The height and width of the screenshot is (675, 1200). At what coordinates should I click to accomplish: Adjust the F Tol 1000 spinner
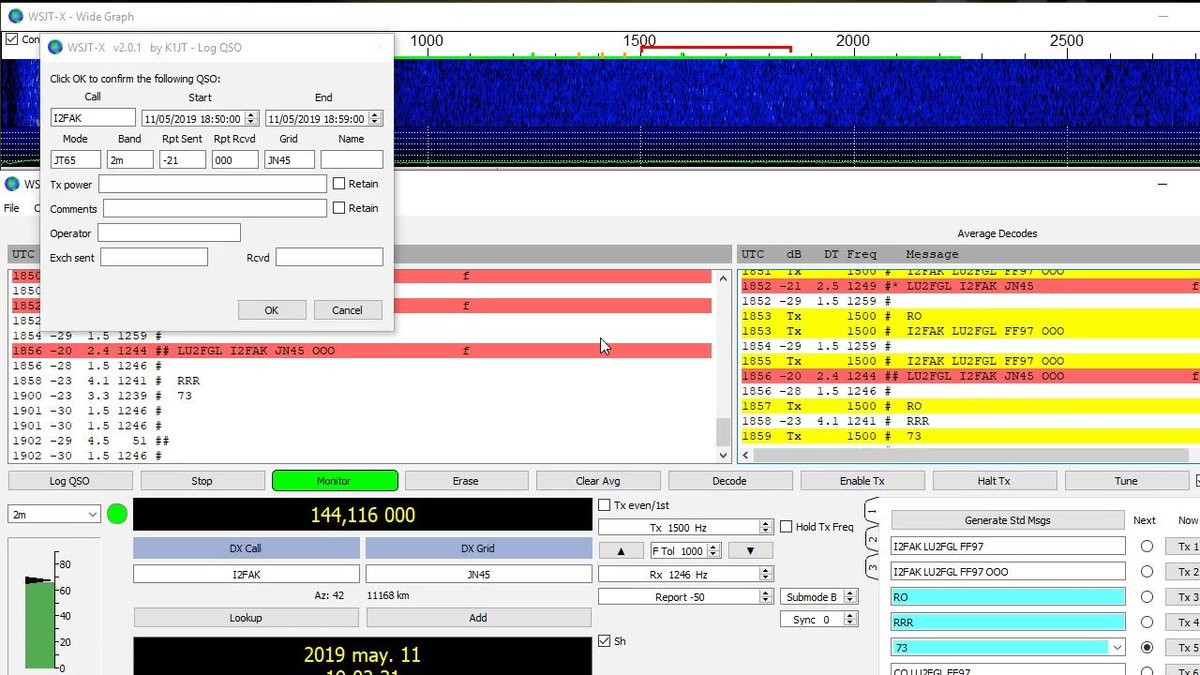tap(712, 551)
